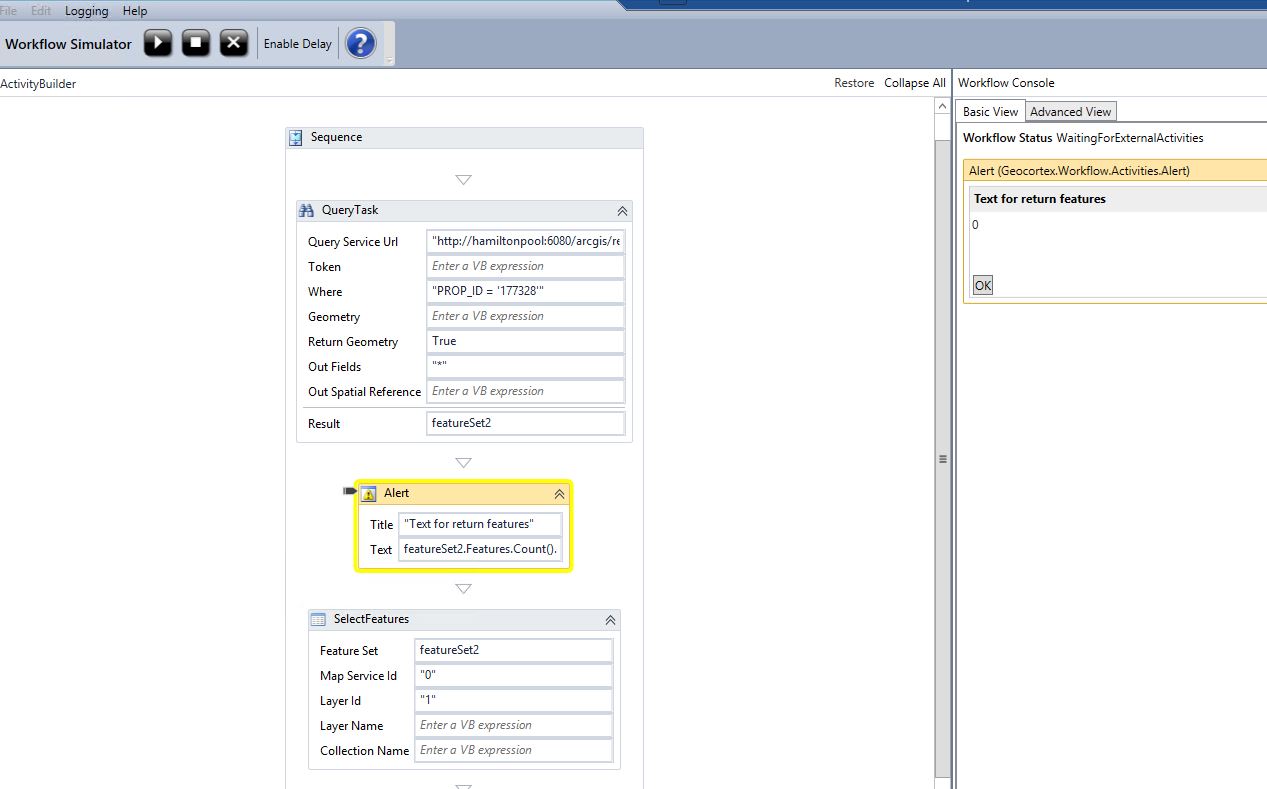Click the drop arrow between Alert and SelectFeatures

point(463,589)
